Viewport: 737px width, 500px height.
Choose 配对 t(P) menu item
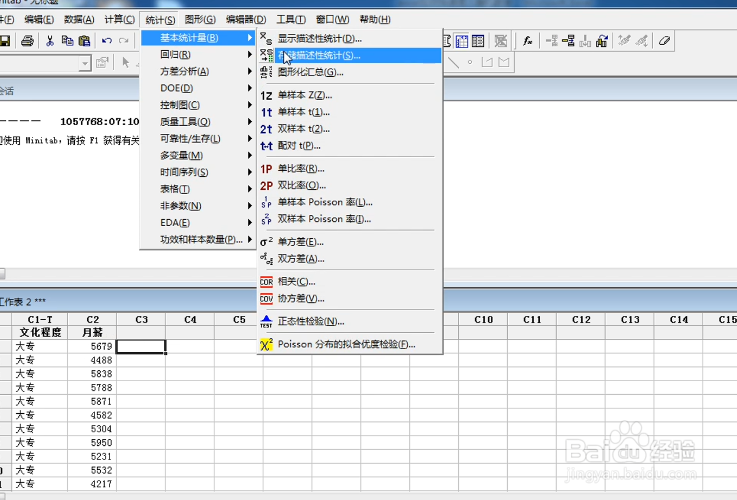pos(349,146)
